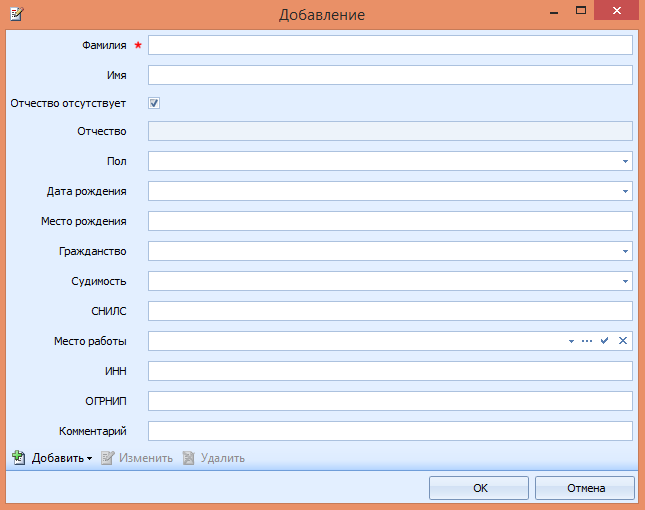Click the ellipsis icon in Место работы field
The height and width of the screenshot is (510, 645).
click(587, 341)
